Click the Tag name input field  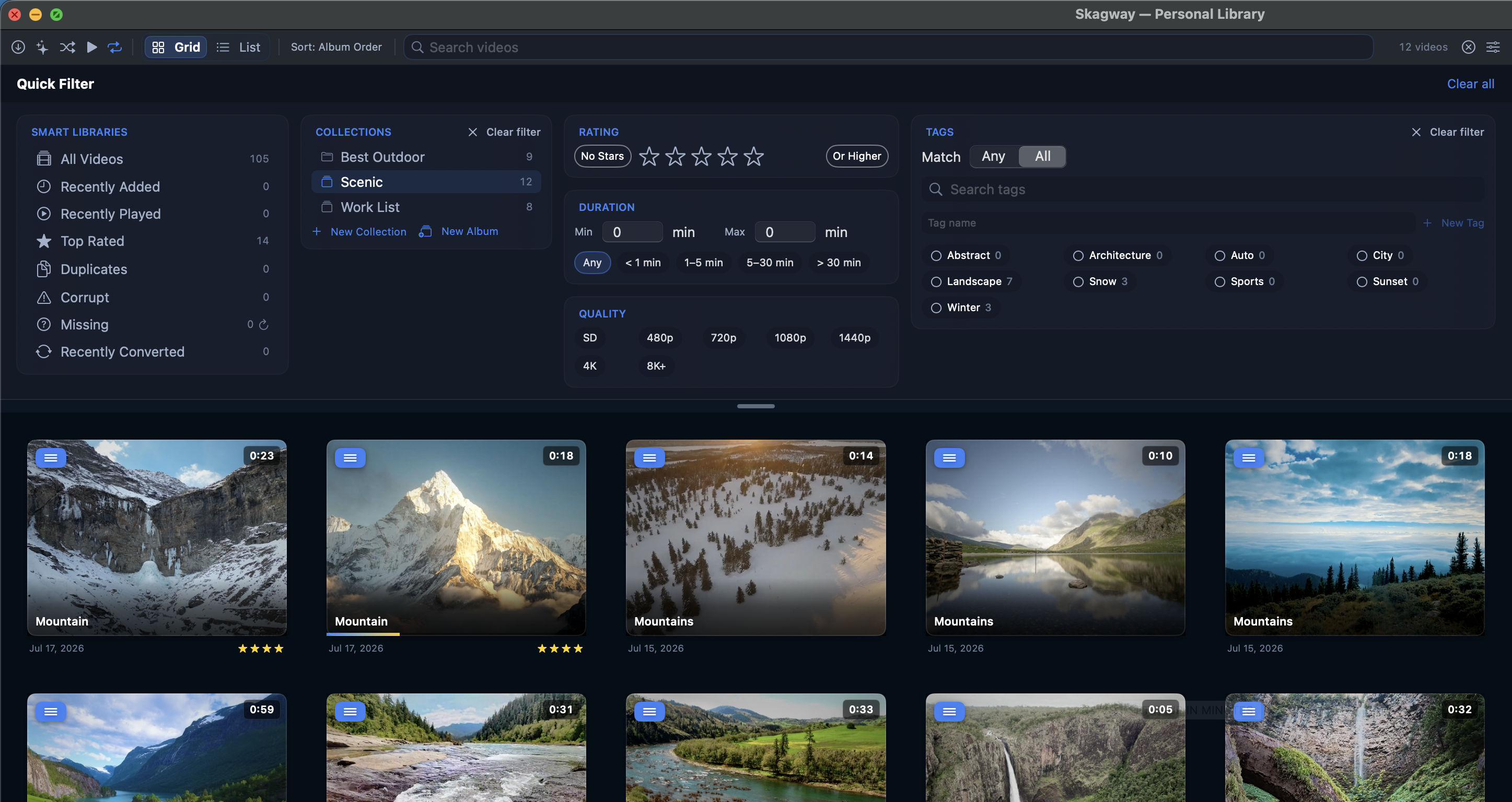coord(1169,223)
